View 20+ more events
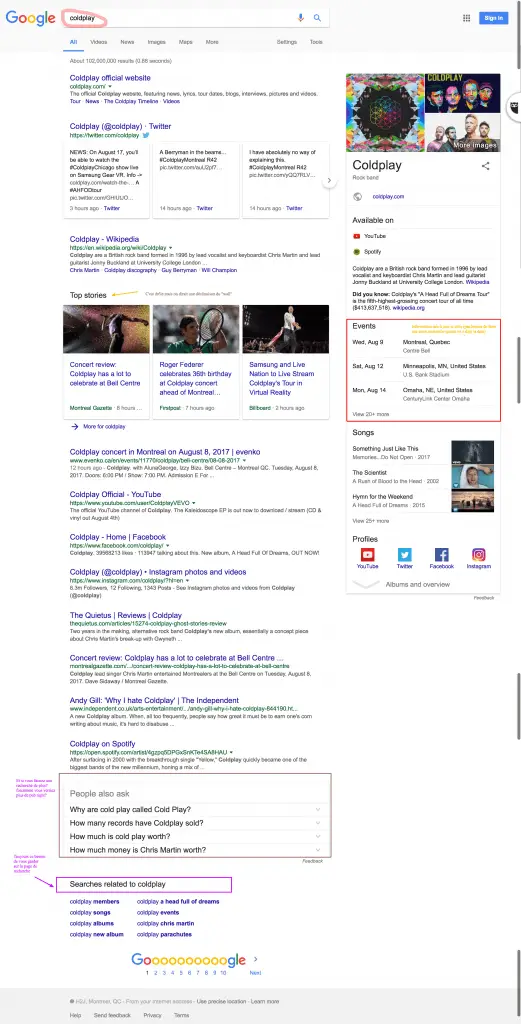Screen dimensions: 521x1024 [371, 414]
